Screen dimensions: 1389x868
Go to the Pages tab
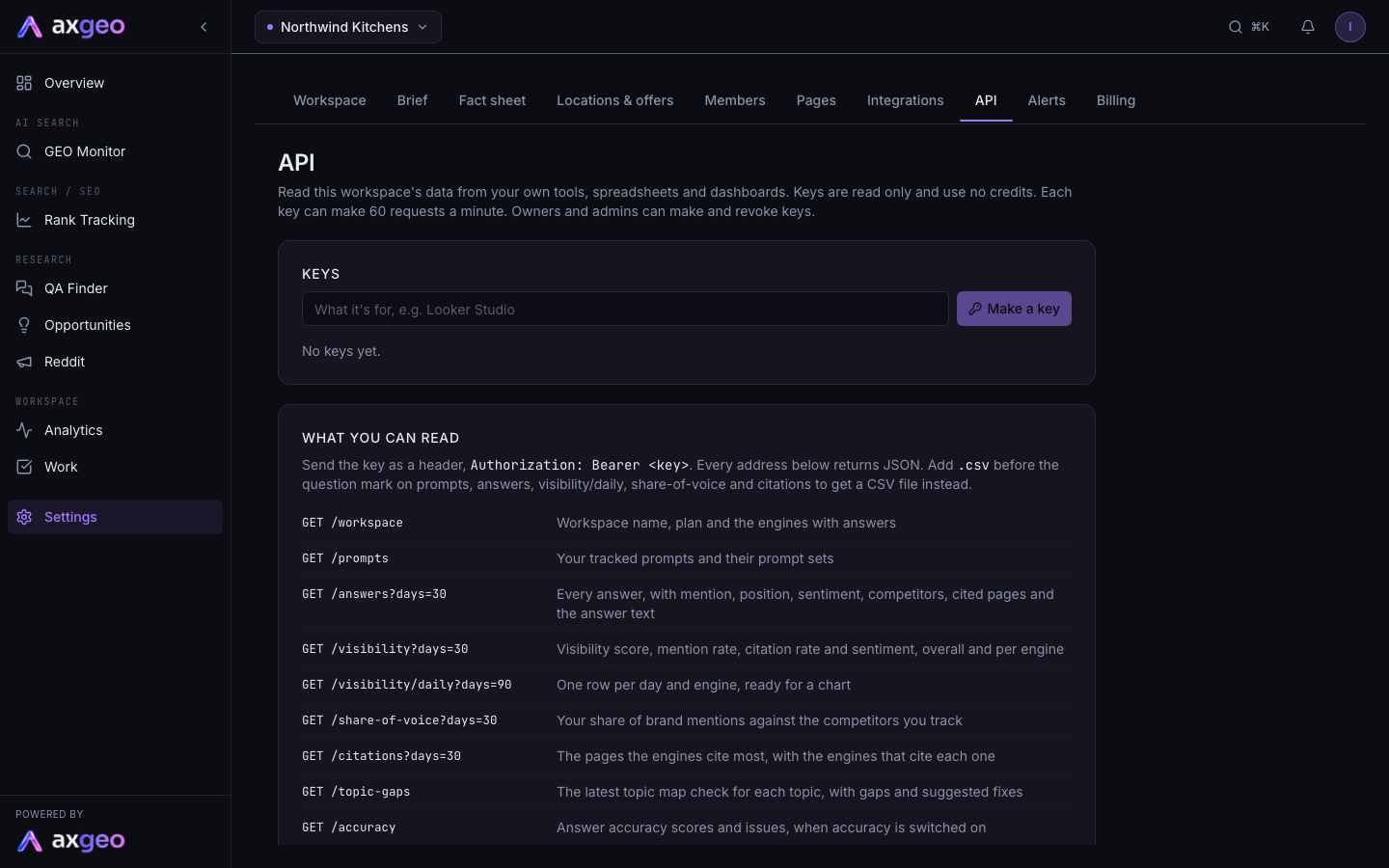click(x=816, y=100)
